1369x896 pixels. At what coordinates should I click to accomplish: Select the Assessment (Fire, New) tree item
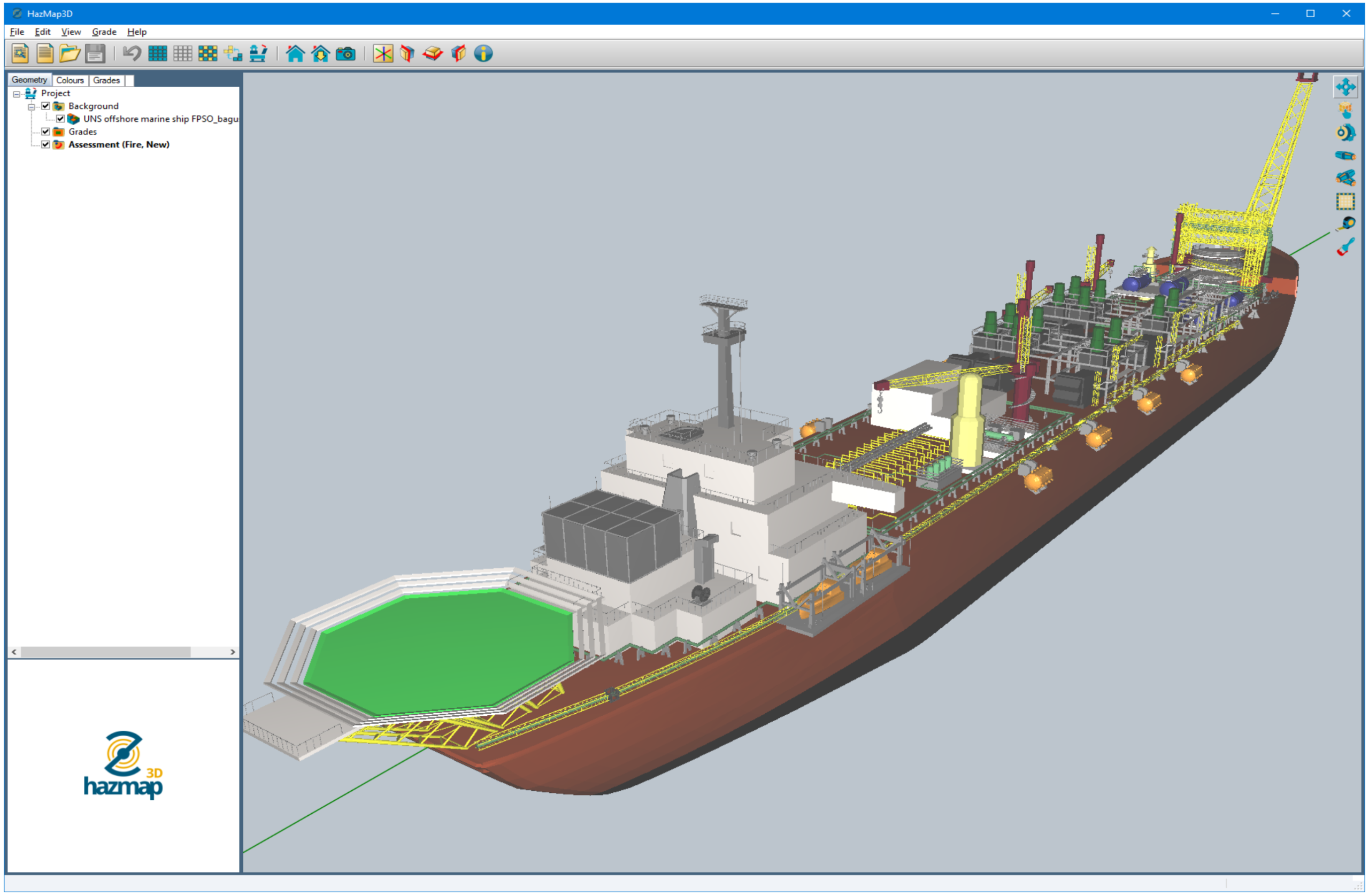pyautogui.click(x=119, y=144)
